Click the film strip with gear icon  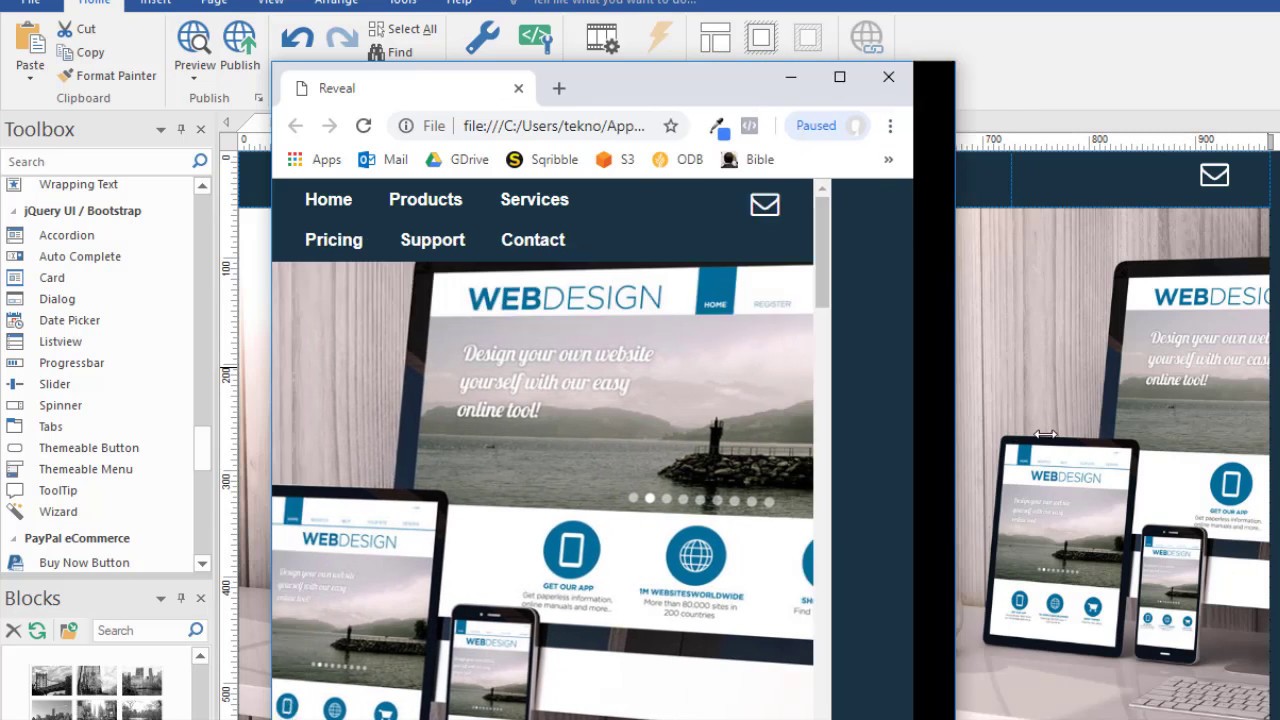tap(603, 38)
